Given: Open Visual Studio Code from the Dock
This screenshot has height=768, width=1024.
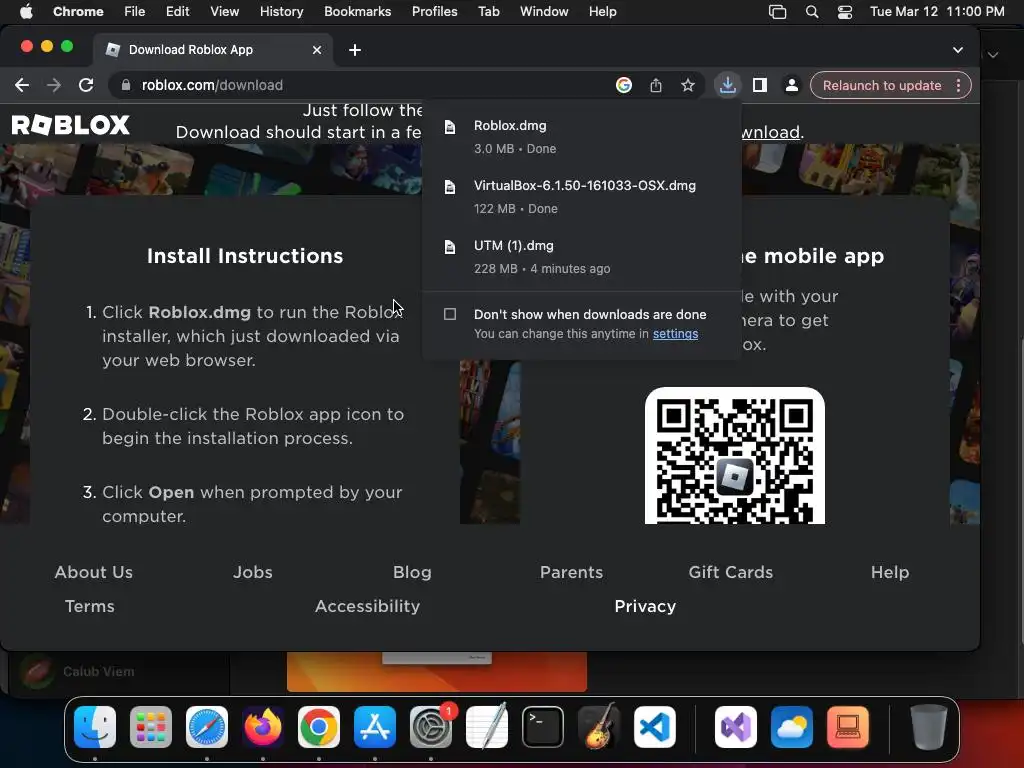Looking at the screenshot, I should [x=654, y=727].
